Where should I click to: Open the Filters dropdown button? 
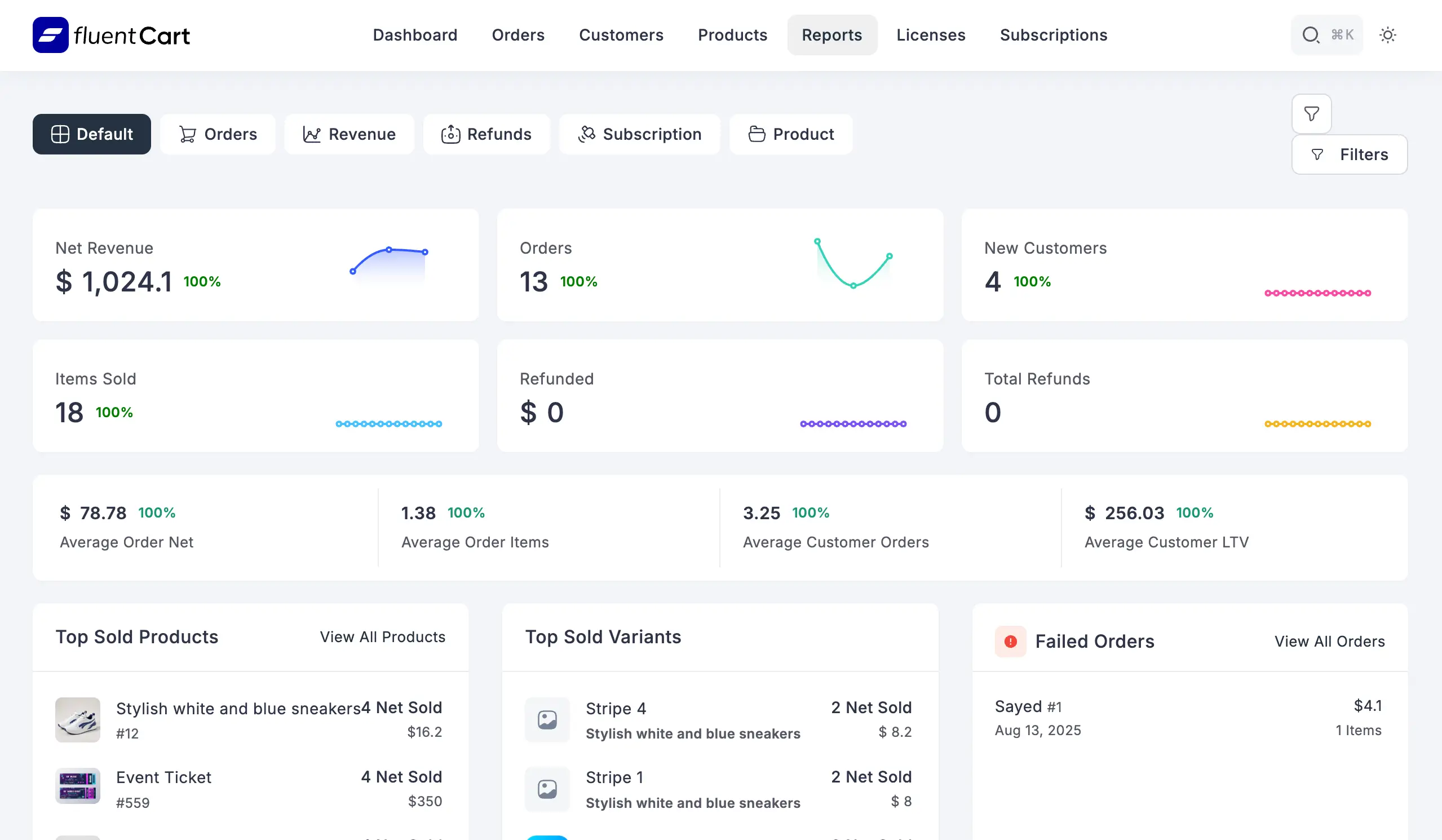[x=1350, y=154]
